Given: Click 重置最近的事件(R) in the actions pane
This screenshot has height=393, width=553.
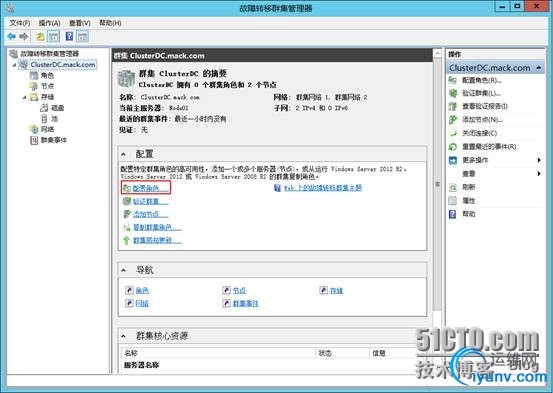Looking at the screenshot, I should [x=489, y=147].
